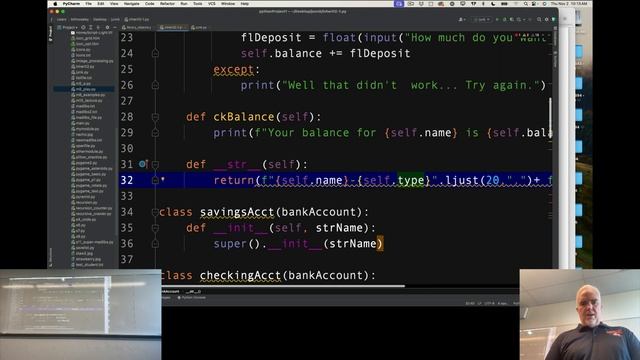Click line number 33 in the gutter
This screenshot has width=640, height=360.
pos(127,196)
